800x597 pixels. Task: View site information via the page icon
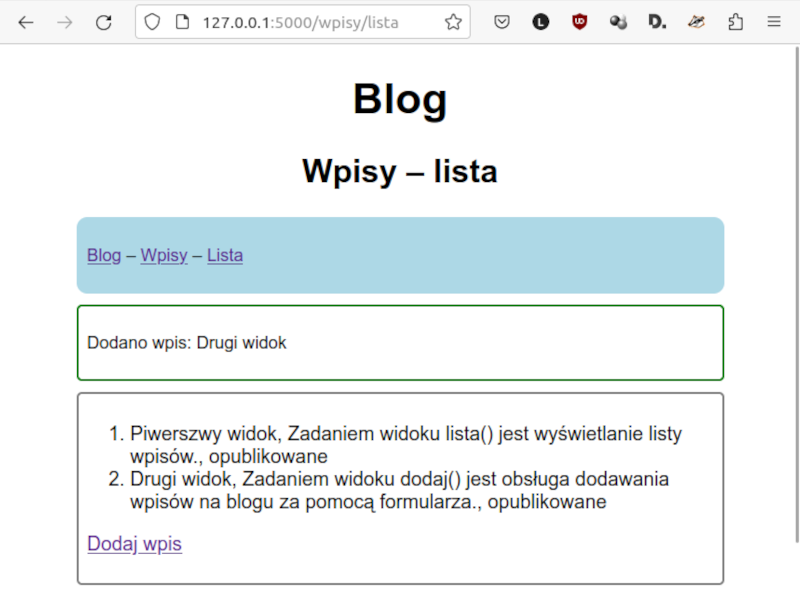click(x=181, y=21)
